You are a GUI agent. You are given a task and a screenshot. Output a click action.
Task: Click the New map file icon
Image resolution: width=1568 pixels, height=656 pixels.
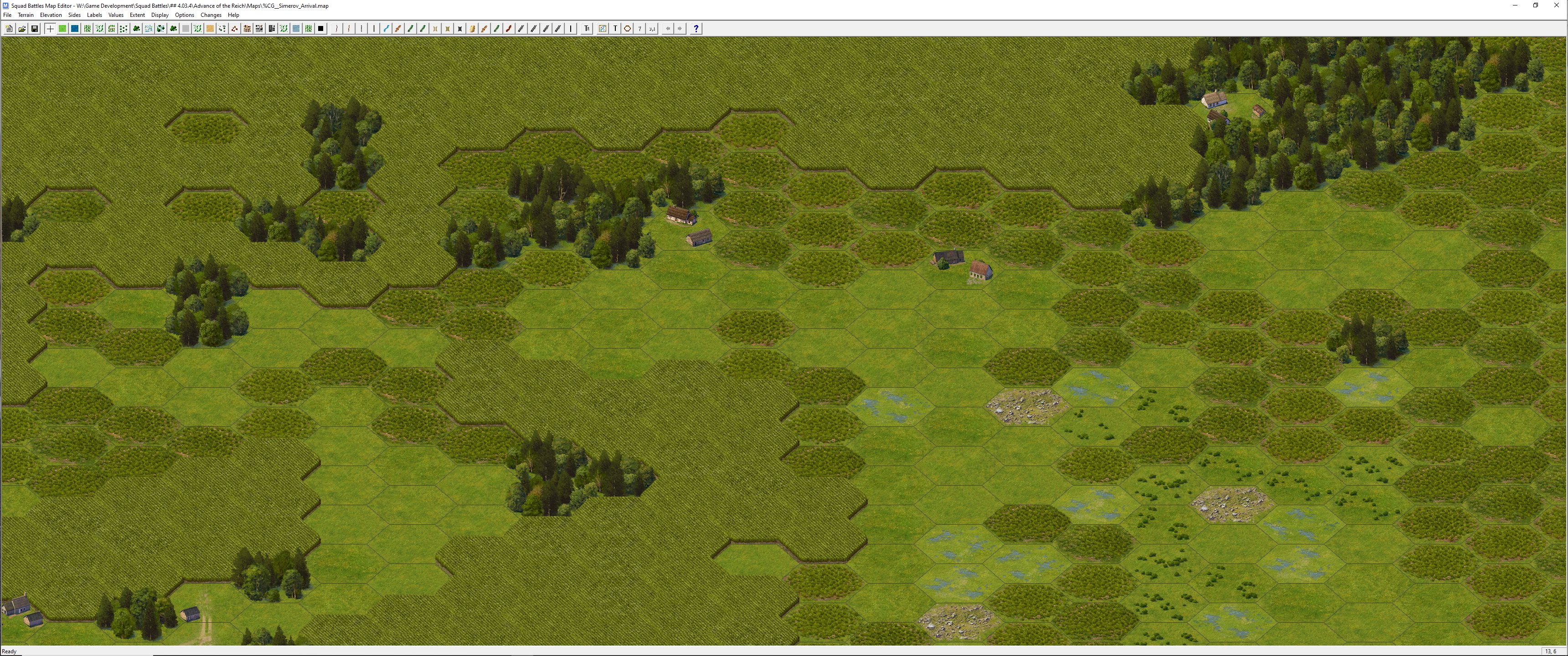9,29
